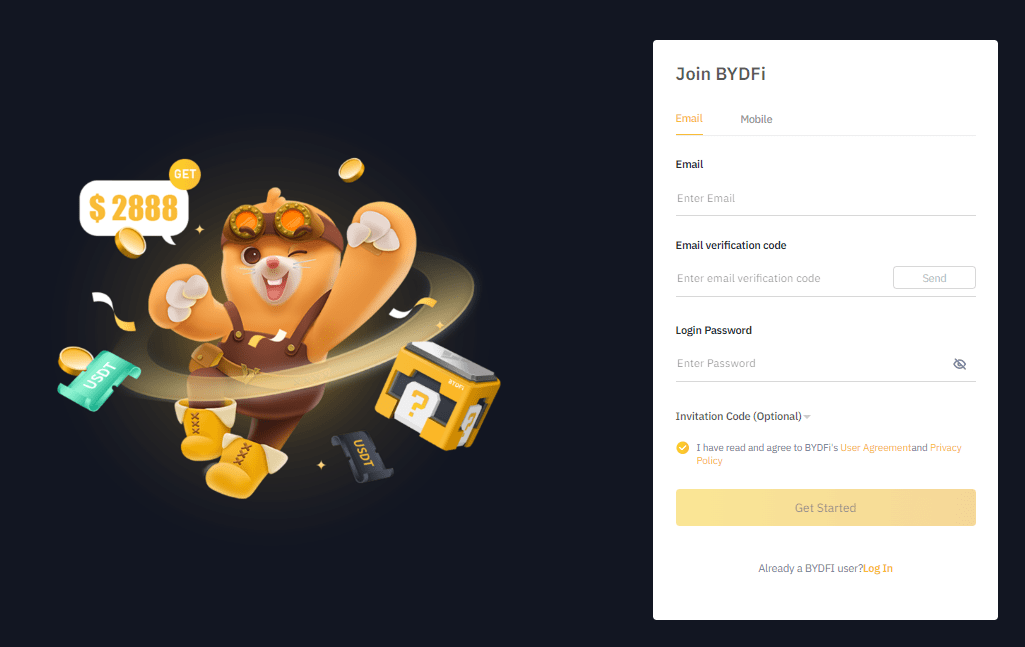This screenshot has height=647, width=1025.
Task: Open the User Agreement link
Action: (875, 448)
